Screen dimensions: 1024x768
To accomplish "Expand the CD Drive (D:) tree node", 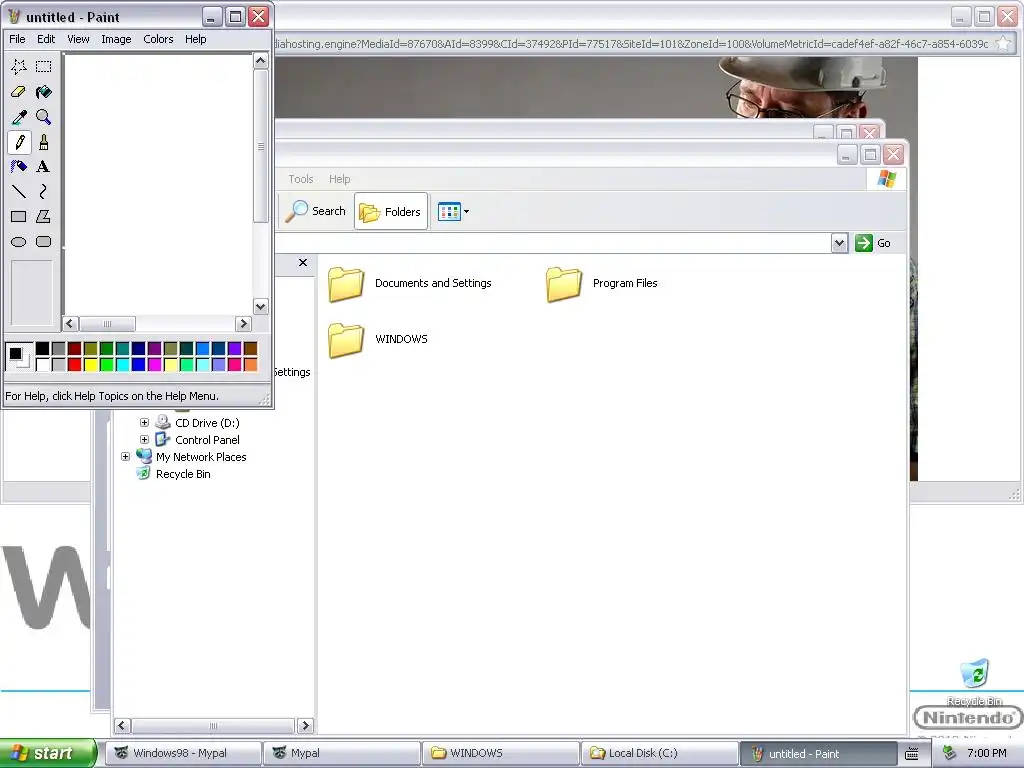I will [144, 423].
